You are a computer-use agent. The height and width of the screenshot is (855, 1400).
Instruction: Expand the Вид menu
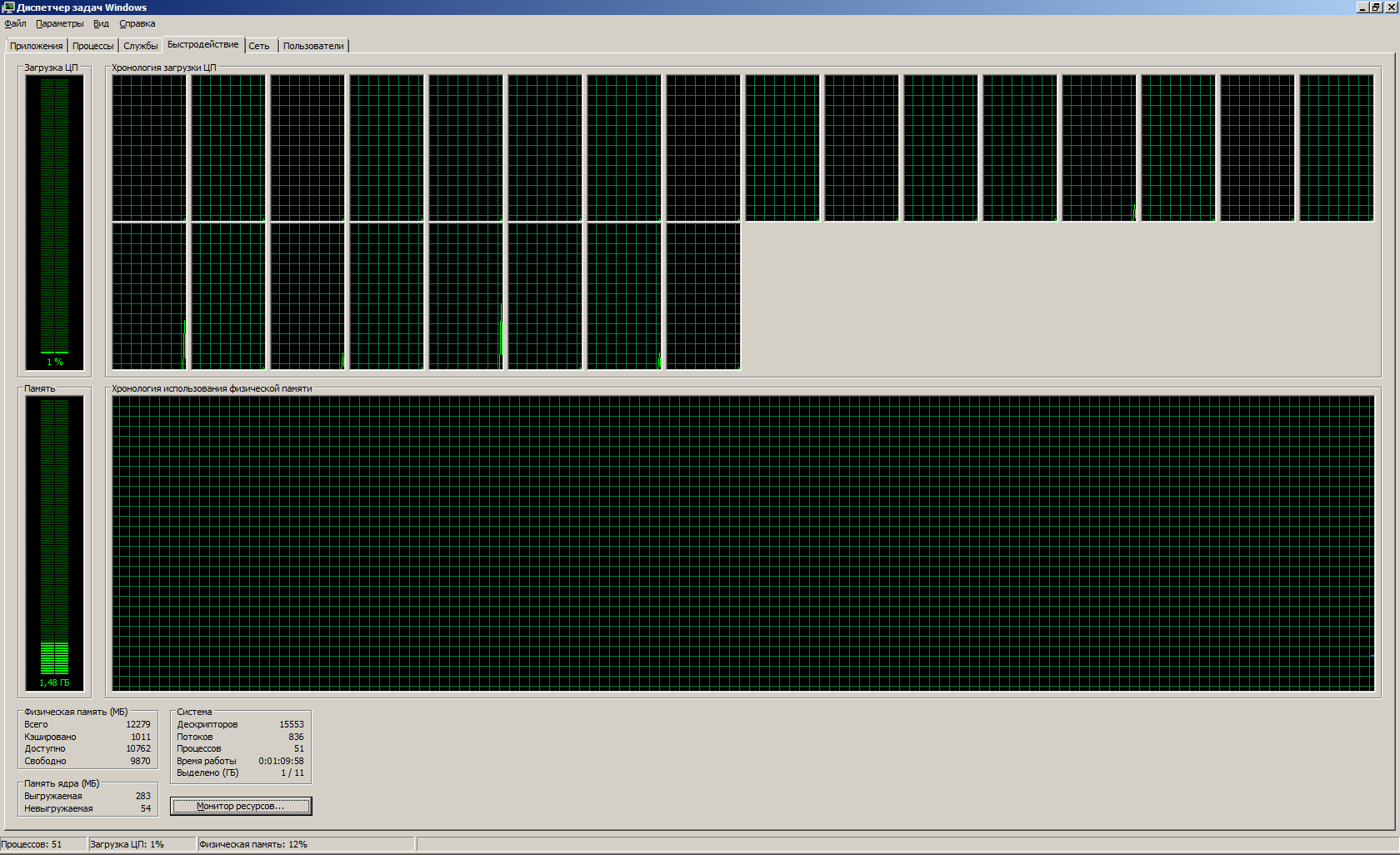pyautogui.click(x=101, y=24)
